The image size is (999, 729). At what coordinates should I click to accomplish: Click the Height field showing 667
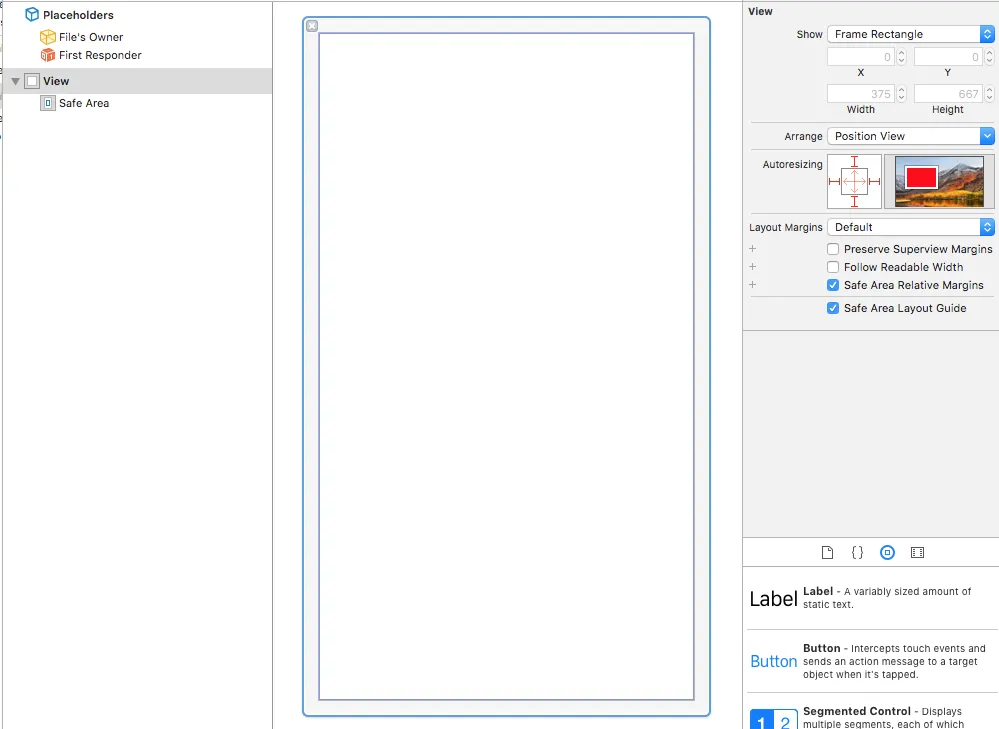click(949, 94)
